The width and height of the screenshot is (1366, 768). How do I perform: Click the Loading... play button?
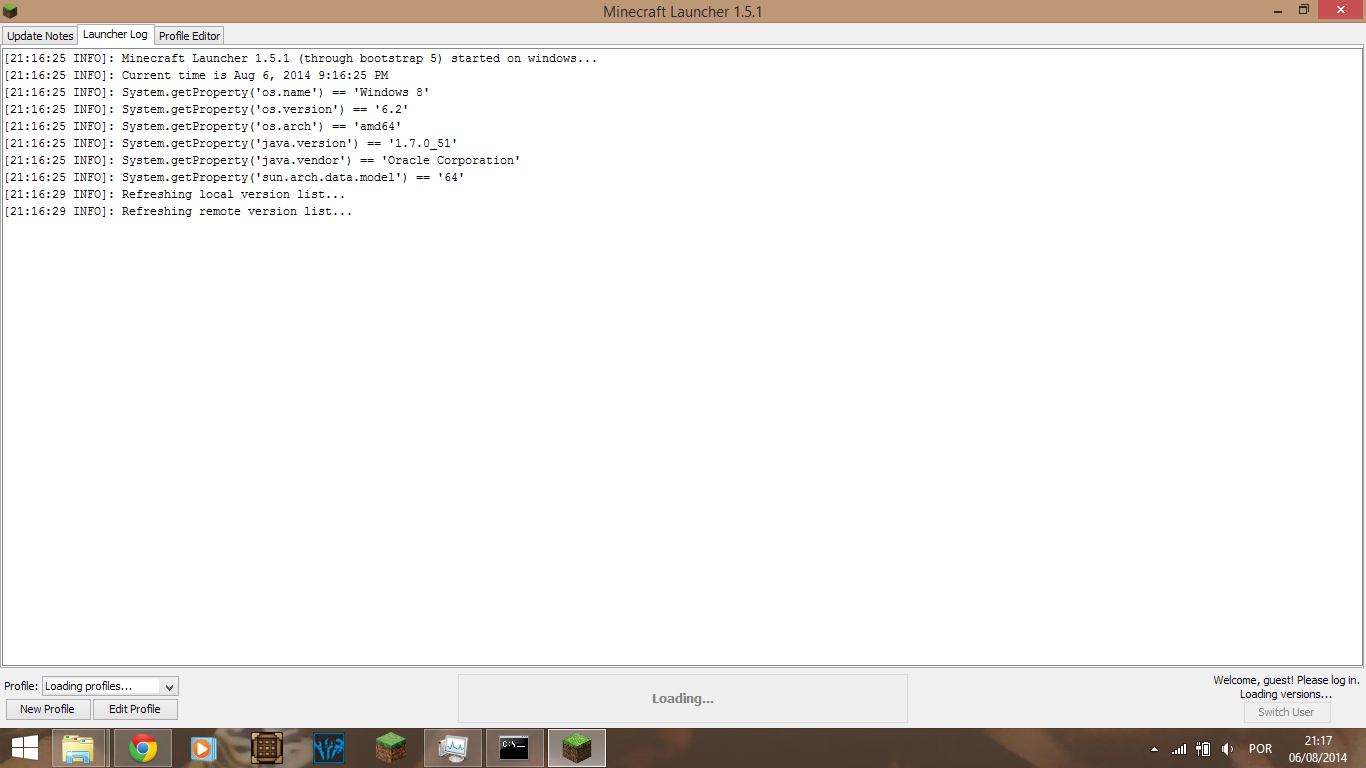pos(683,698)
